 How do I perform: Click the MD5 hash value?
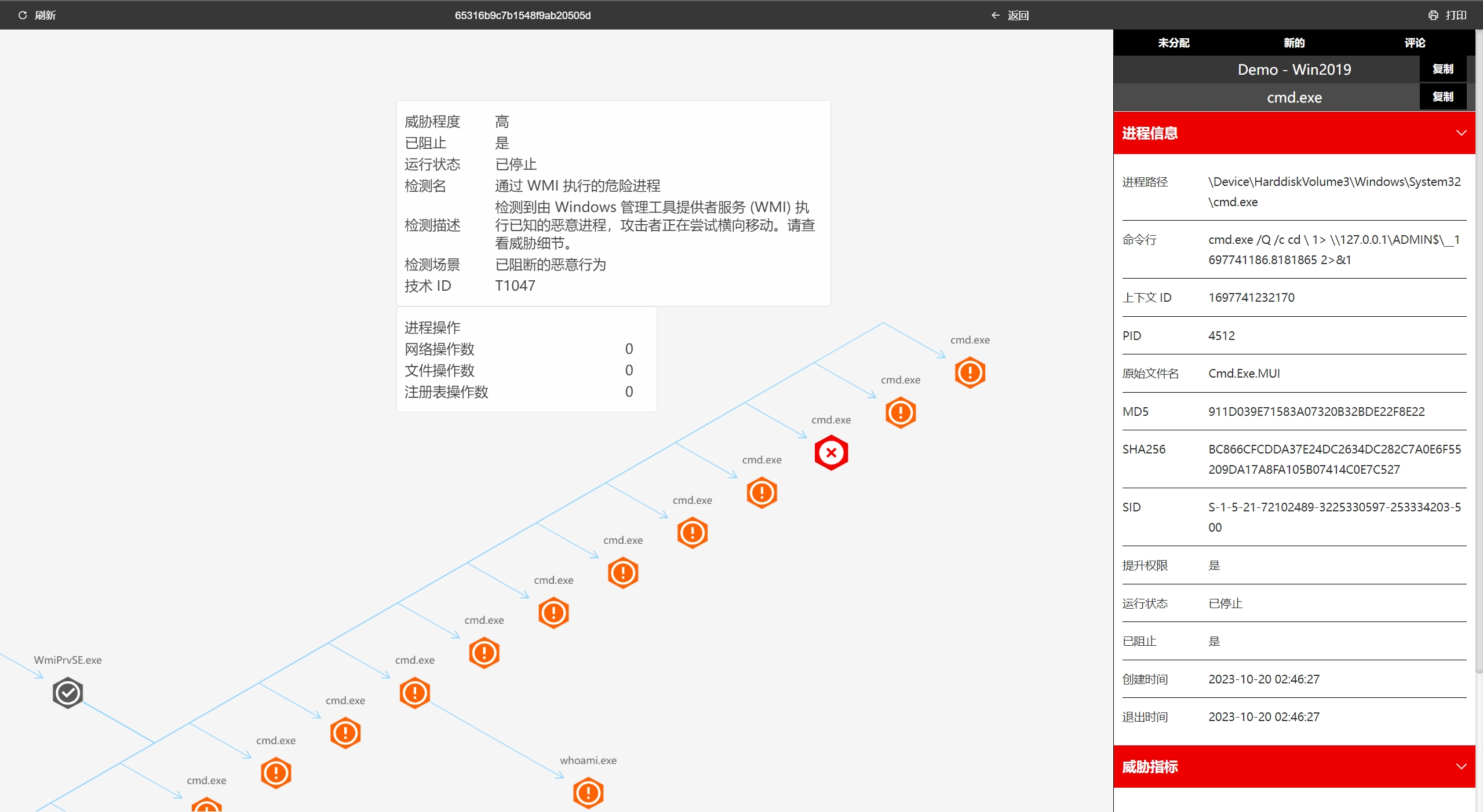1316,412
